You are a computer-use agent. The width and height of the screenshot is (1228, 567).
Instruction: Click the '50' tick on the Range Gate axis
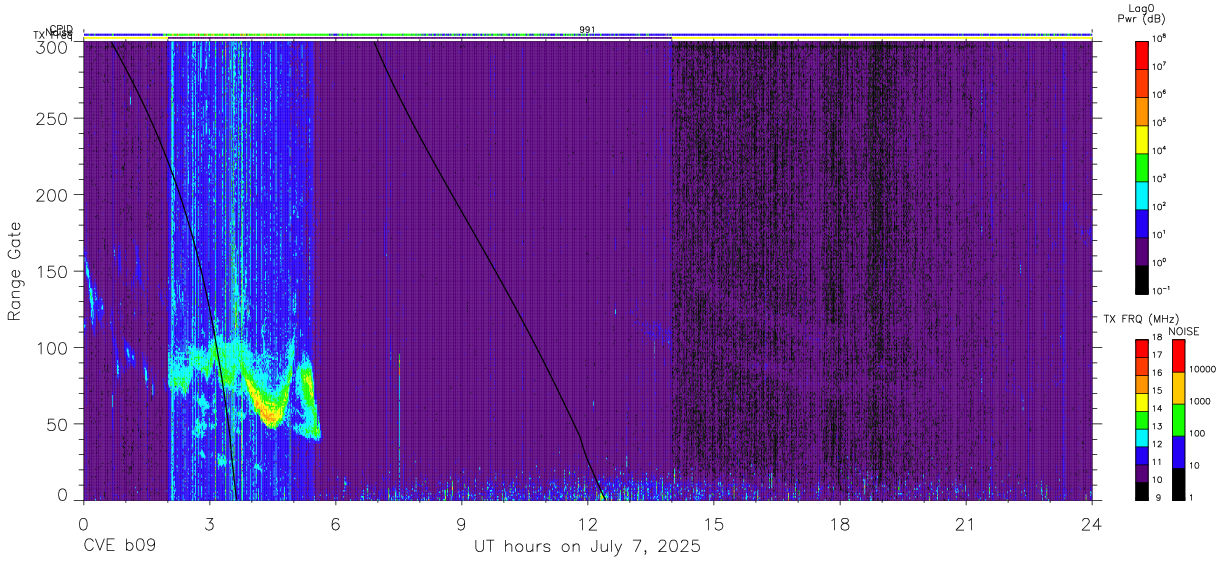click(59, 424)
